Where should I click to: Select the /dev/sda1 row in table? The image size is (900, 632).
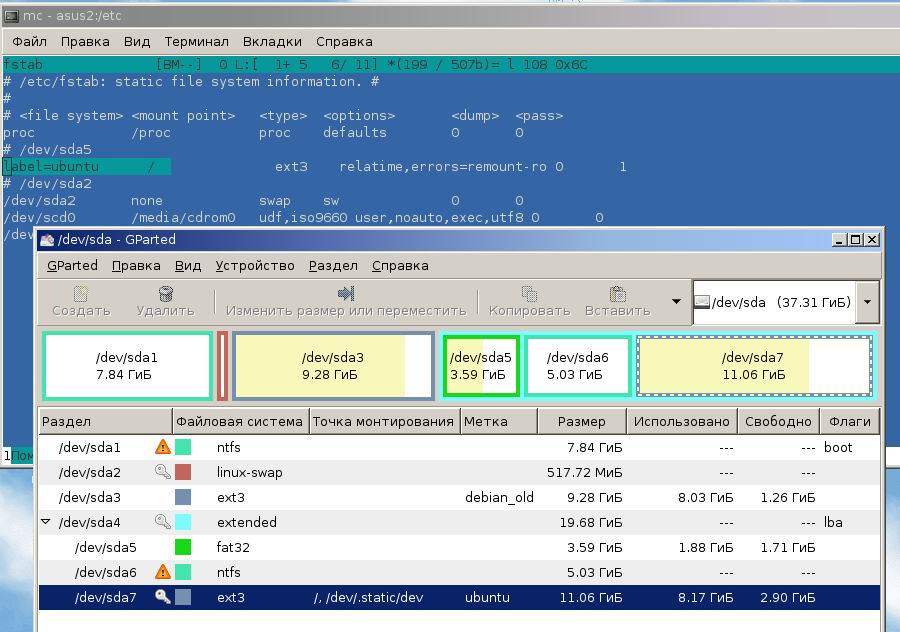pos(459,447)
